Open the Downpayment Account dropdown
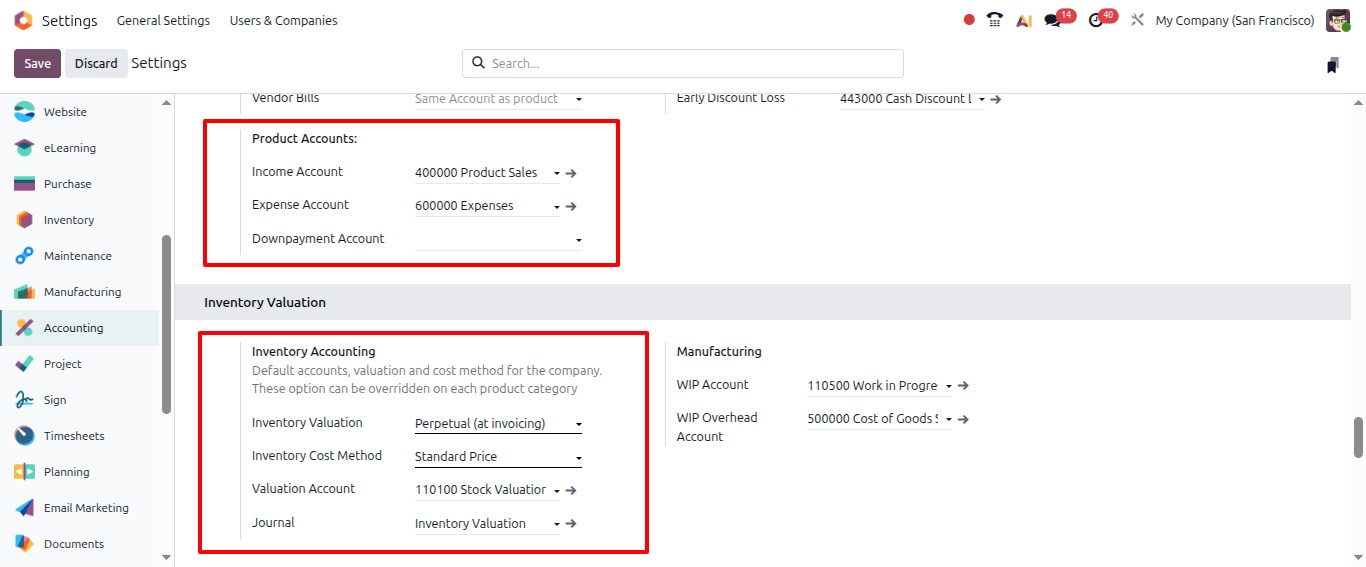Image resolution: width=1366 pixels, height=567 pixels. tap(498, 239)
